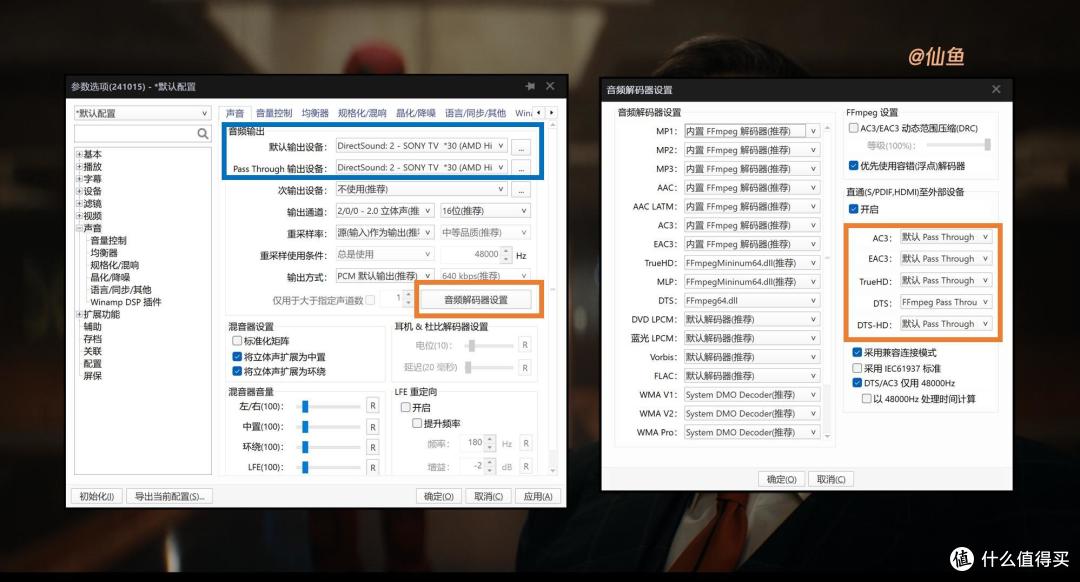Image resolution: width=1080 pixels, height=582 pixels.
Task: Click the preferences search input field
Action: [135, 134]
